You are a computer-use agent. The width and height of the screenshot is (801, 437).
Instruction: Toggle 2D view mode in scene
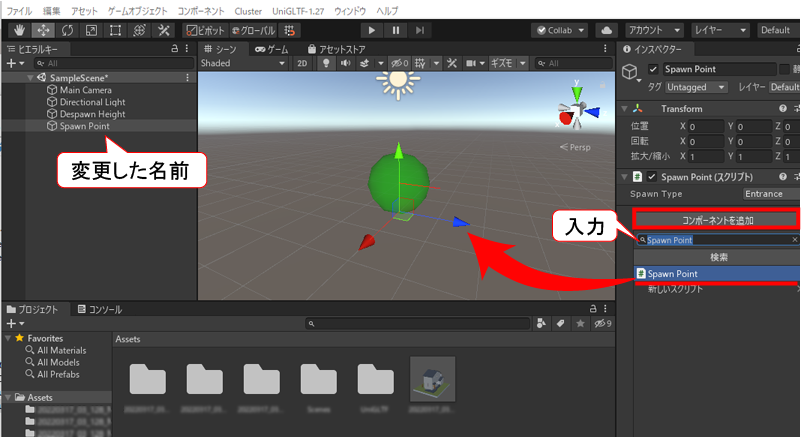[x=303, y=64]
